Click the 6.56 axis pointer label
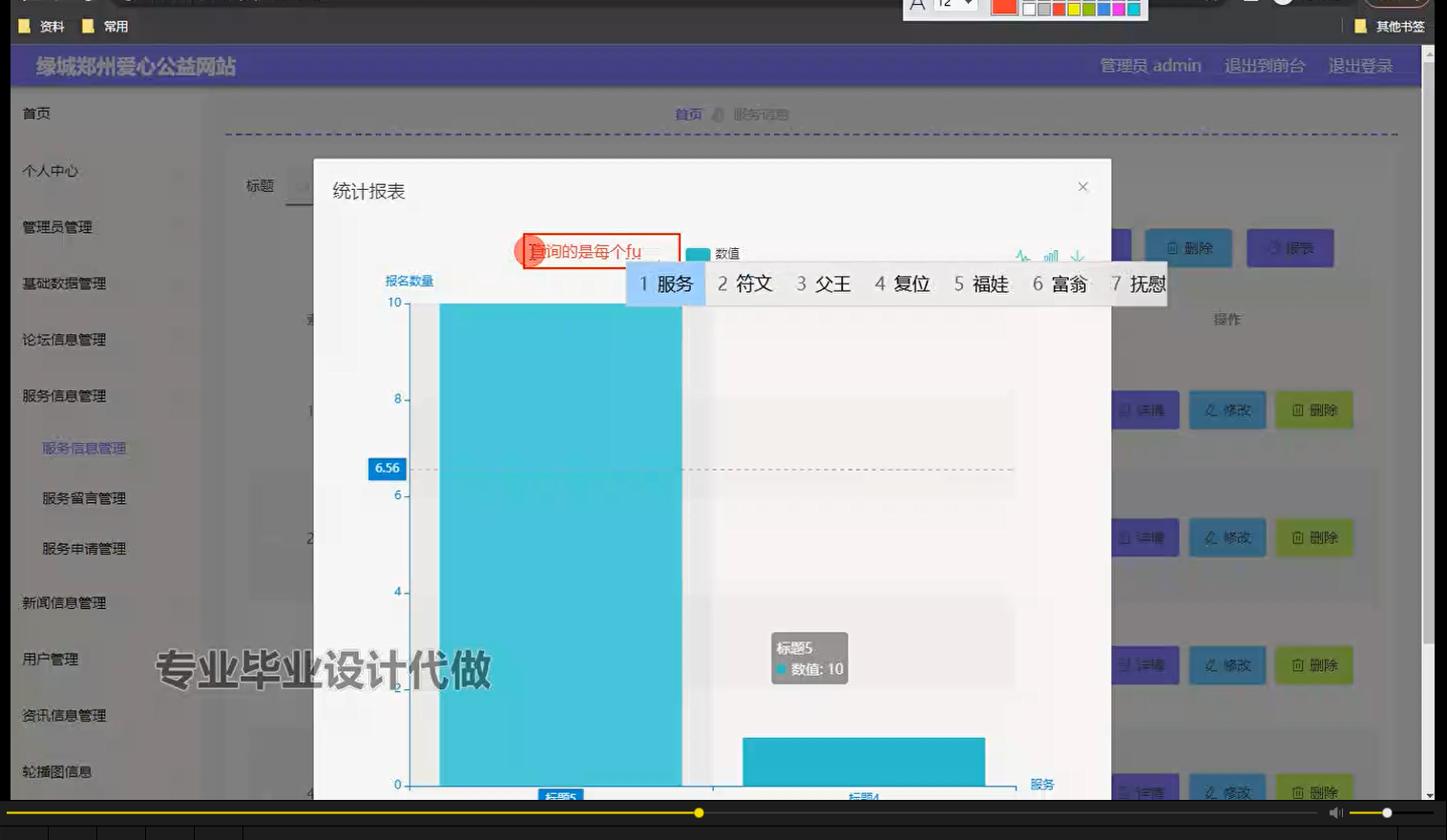 coord(388,469)
